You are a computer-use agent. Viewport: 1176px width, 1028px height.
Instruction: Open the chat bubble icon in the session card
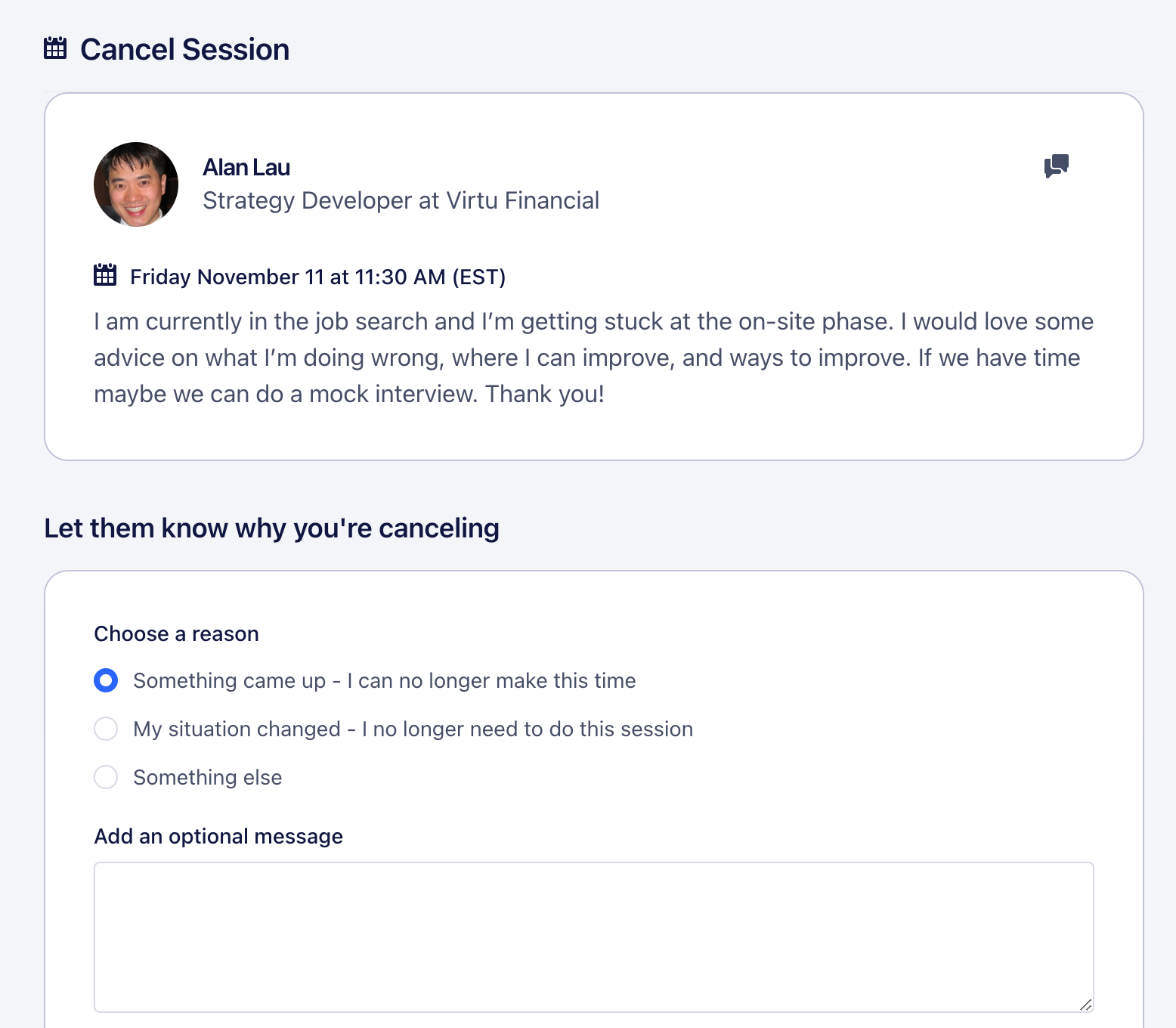point(1056,166)
